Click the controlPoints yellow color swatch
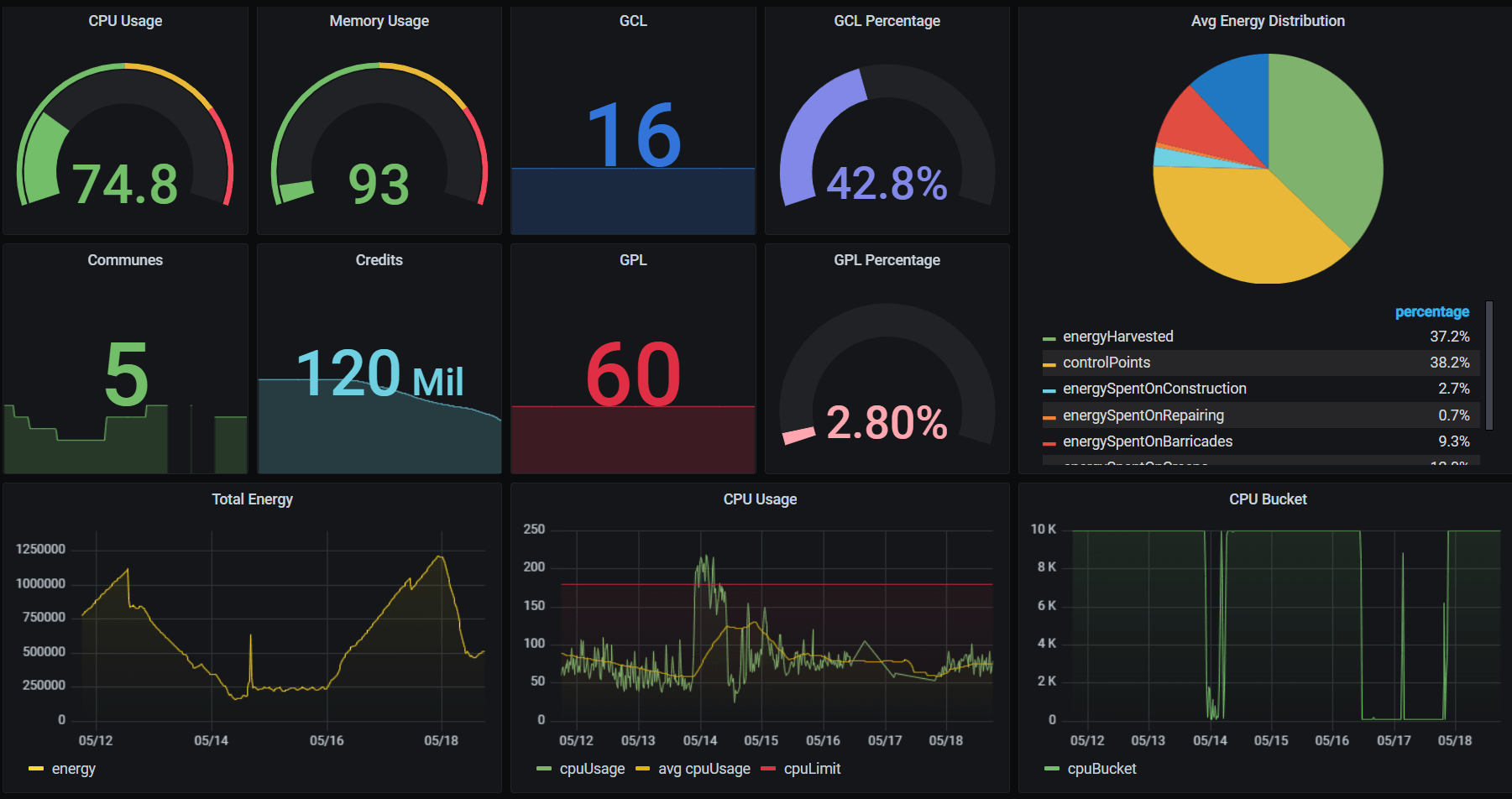 (1049, 365)
